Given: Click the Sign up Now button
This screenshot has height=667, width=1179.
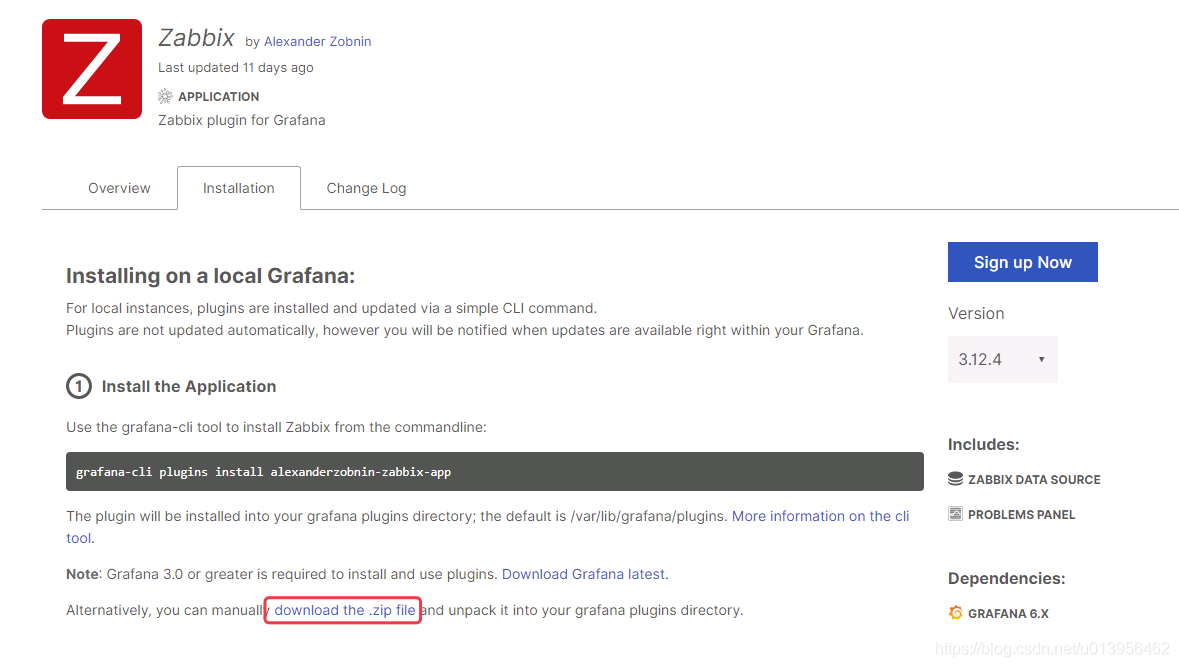Looking at the screenshot, I should pyautogui.click(x=1023, y=262).
